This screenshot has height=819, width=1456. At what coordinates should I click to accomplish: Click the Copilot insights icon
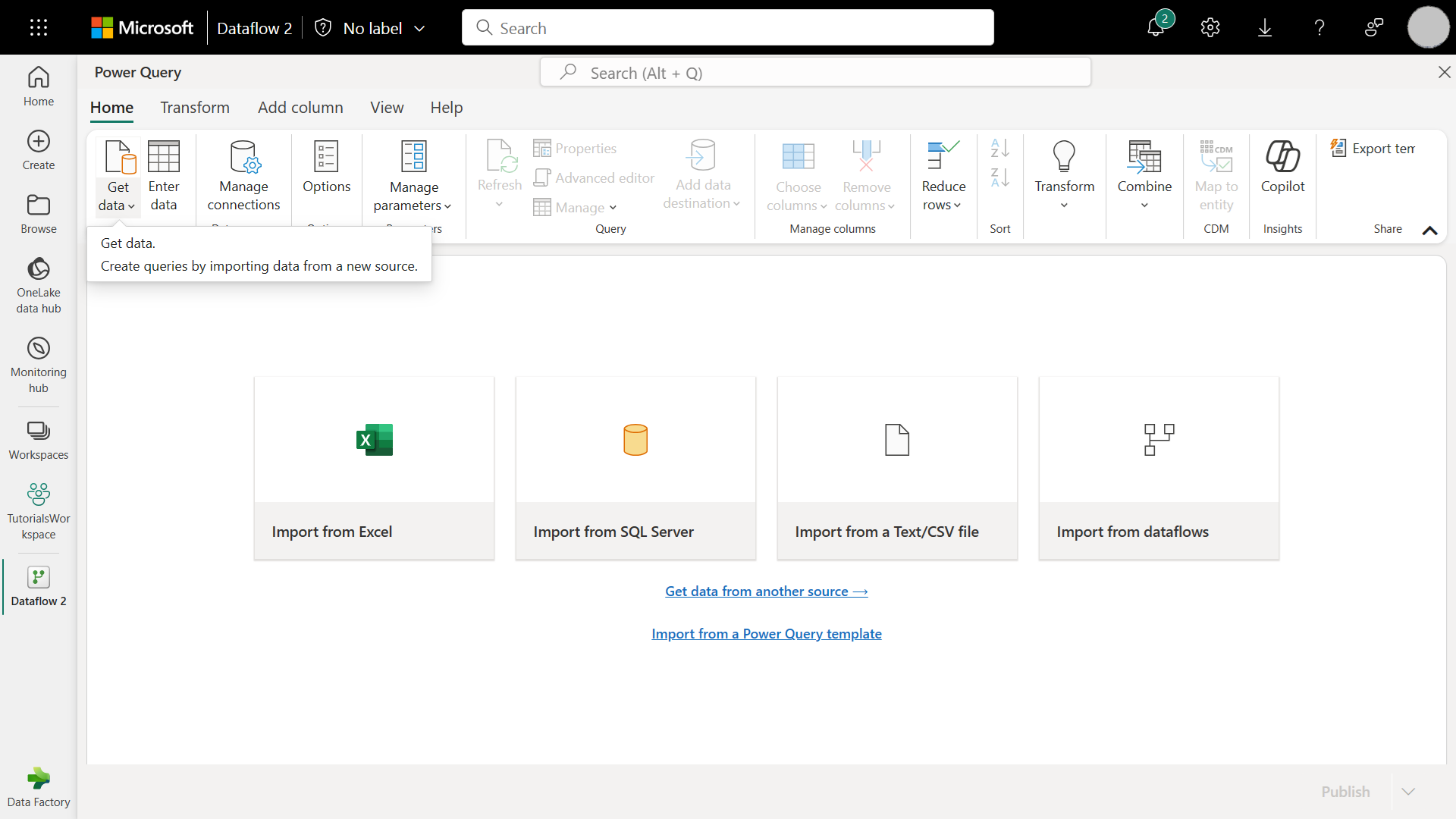[x=1282, y=157]
